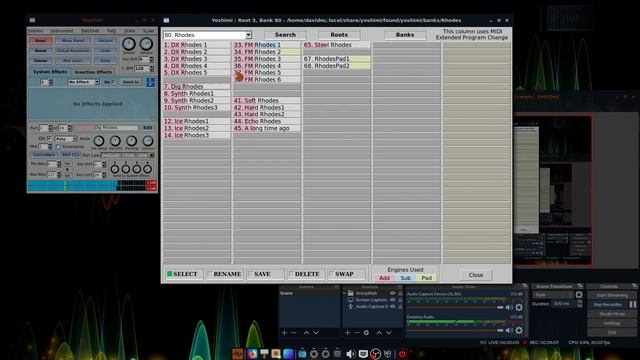Open the bank window's title bar menu icon
Image resolution: width=640 pixels, height=360 pixels.
166,20
